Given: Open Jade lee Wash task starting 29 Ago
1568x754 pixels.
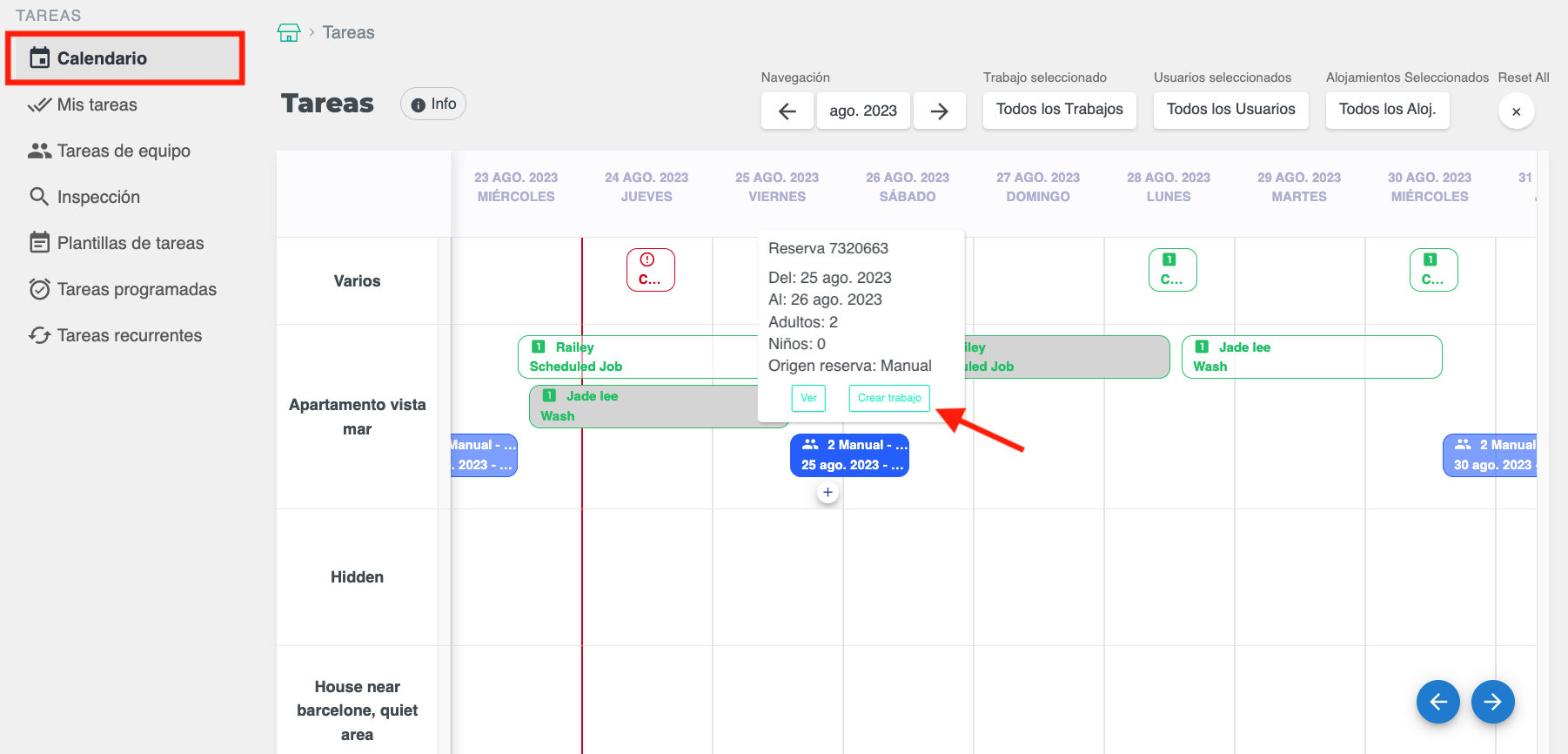Looking at the screenshot, I should (x=1310, y=357).
